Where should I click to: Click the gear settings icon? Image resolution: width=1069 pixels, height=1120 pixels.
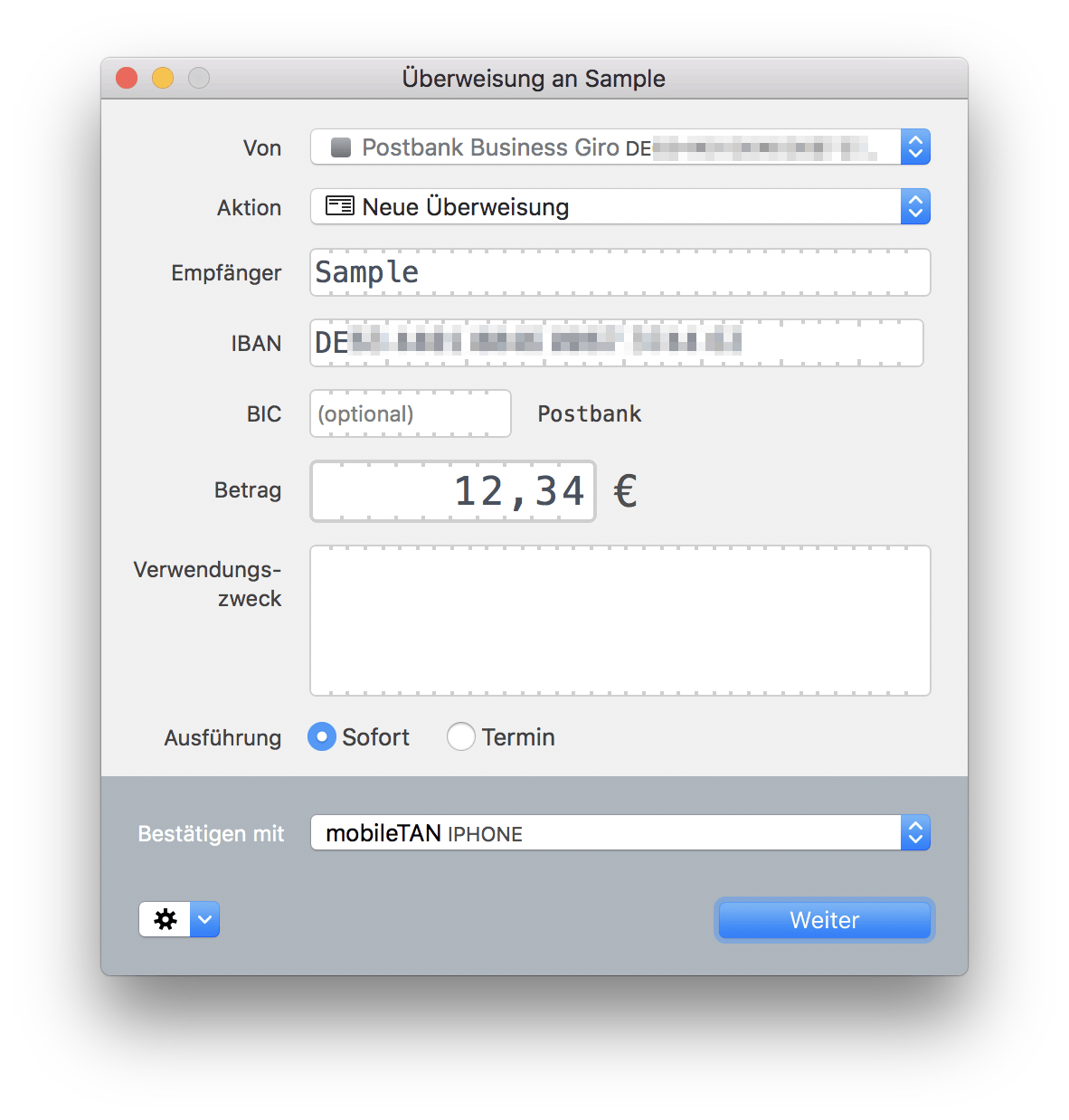click(165, 919)
